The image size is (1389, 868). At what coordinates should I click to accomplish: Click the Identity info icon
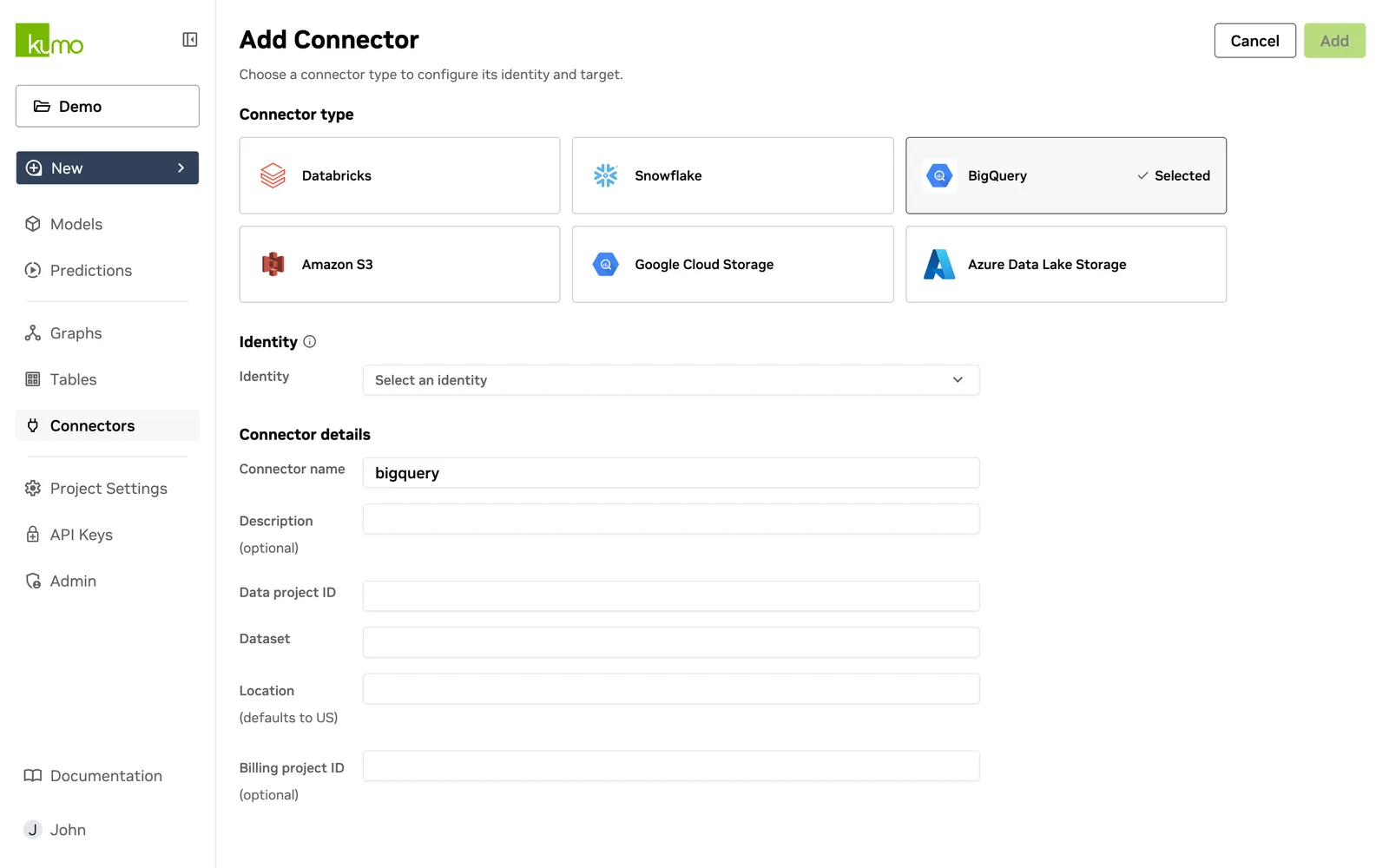(310, 342)
